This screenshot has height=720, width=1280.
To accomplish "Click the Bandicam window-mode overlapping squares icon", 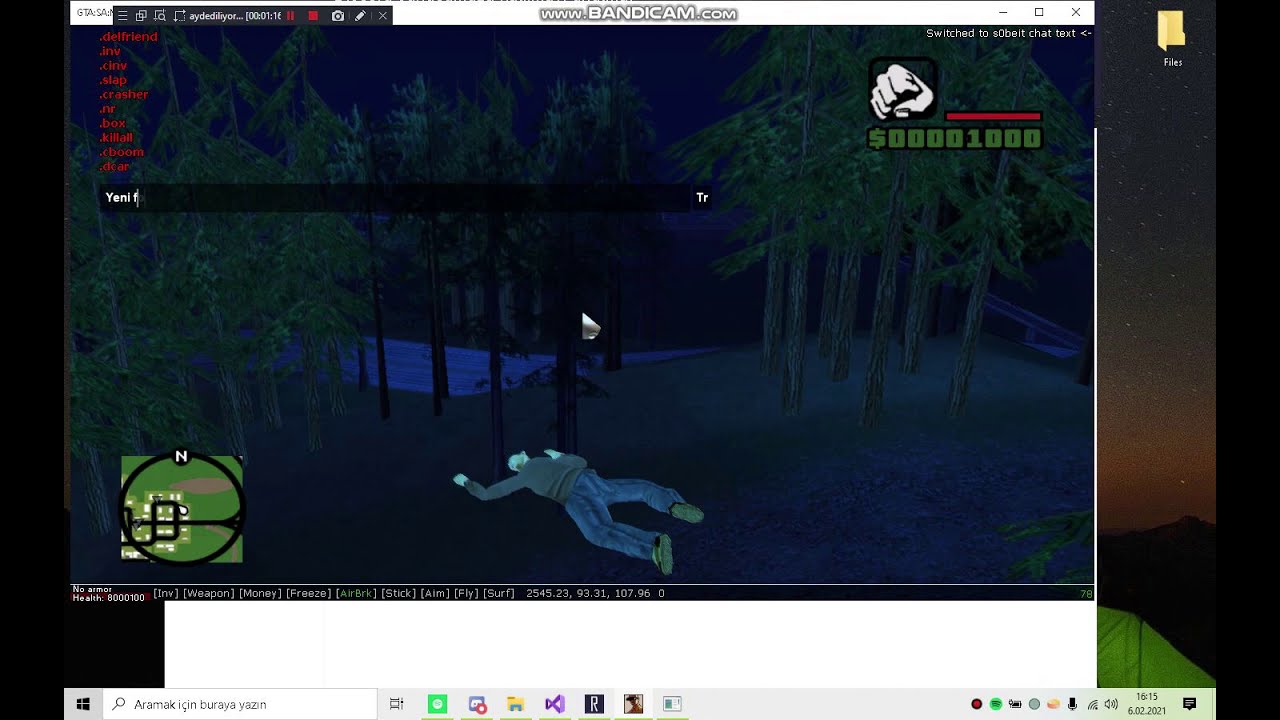I will (141, 16).
